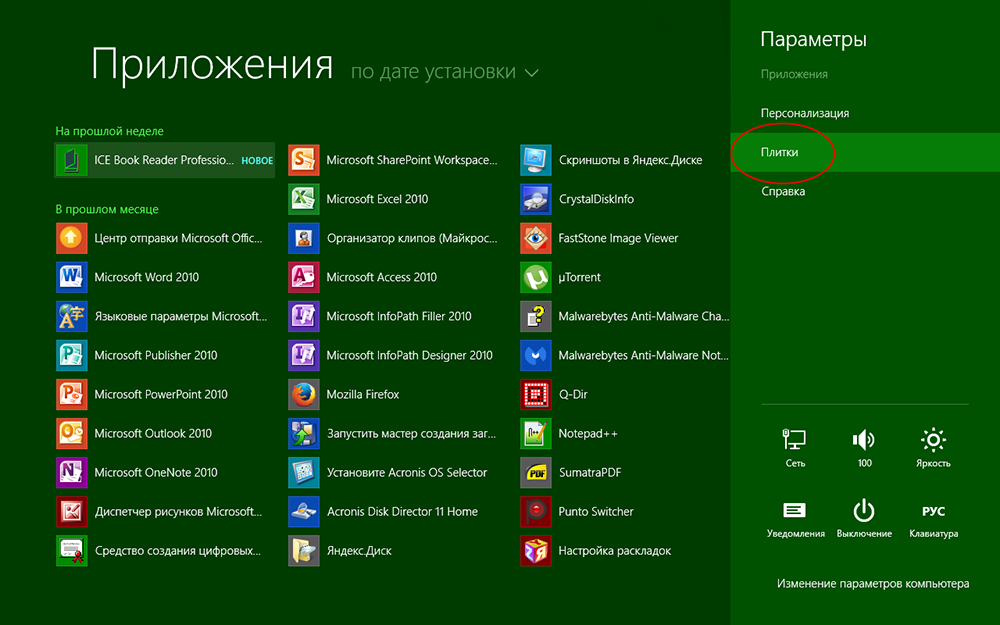This screenshot has width=1000, height=625.
Task: Open Microsoft PowerPoint 2010 icon
Action: 71,394
